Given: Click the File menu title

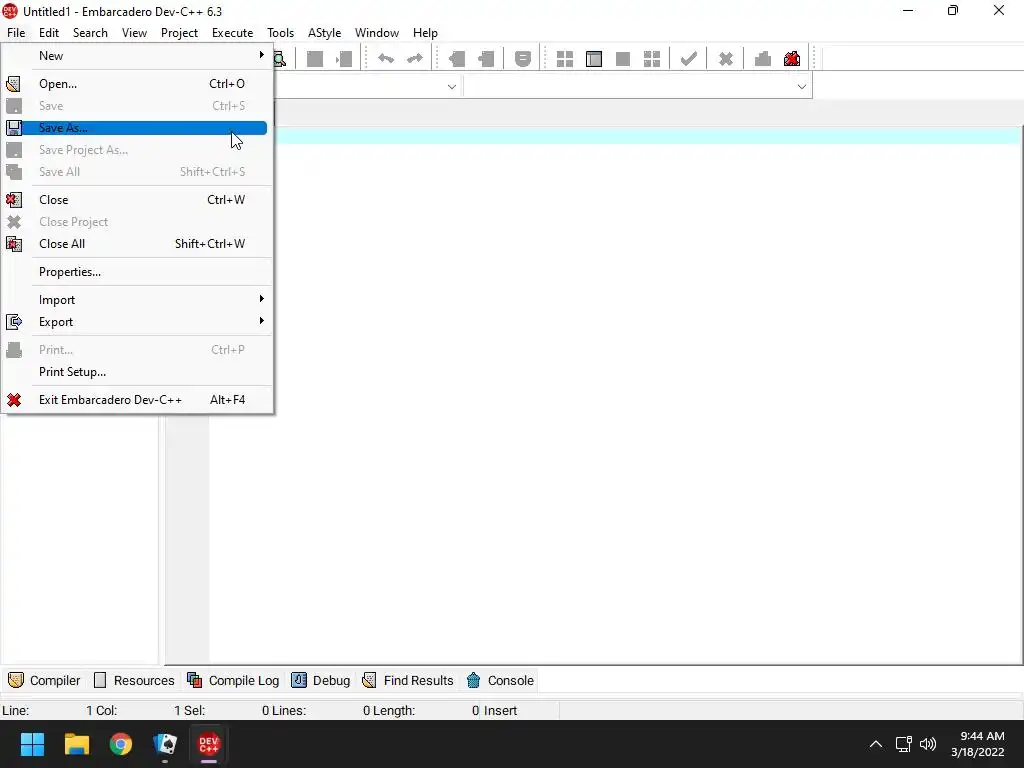Looking at the screenshot, I should pyautogui.click(x=16, y=33).
